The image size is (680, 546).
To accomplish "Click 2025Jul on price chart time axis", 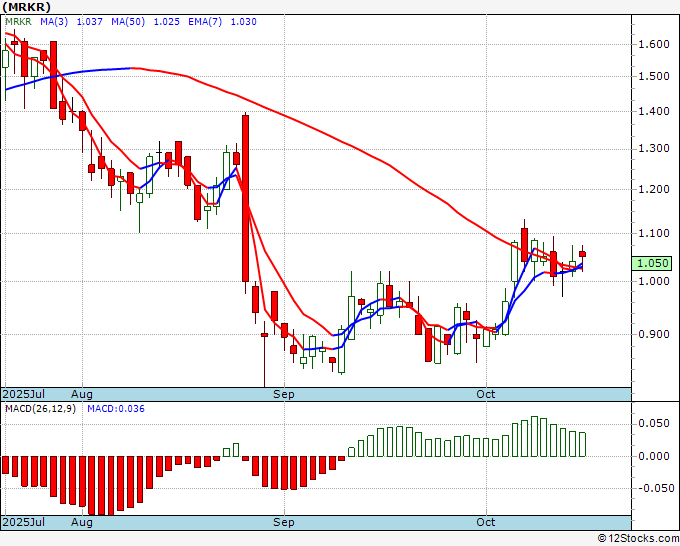I will [x=24, y=394].
